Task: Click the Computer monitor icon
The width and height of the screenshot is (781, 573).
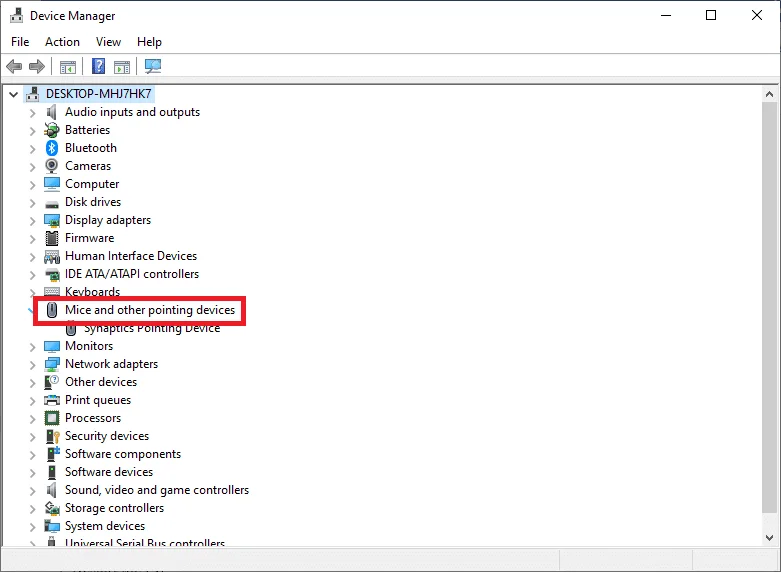Action: coord(52,184)
